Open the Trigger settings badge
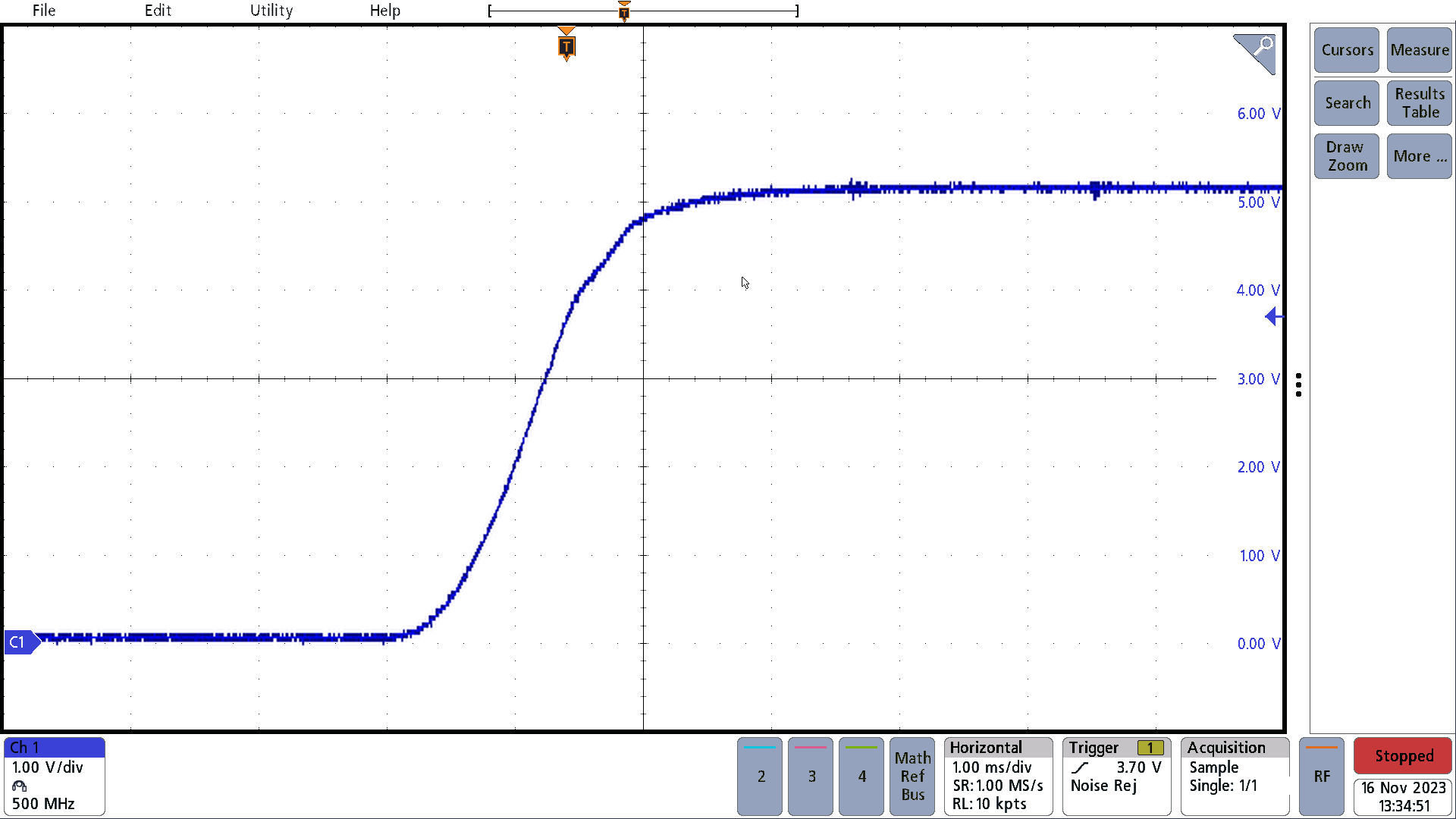The image size is (1456, 819). (x=1117, y=777)
